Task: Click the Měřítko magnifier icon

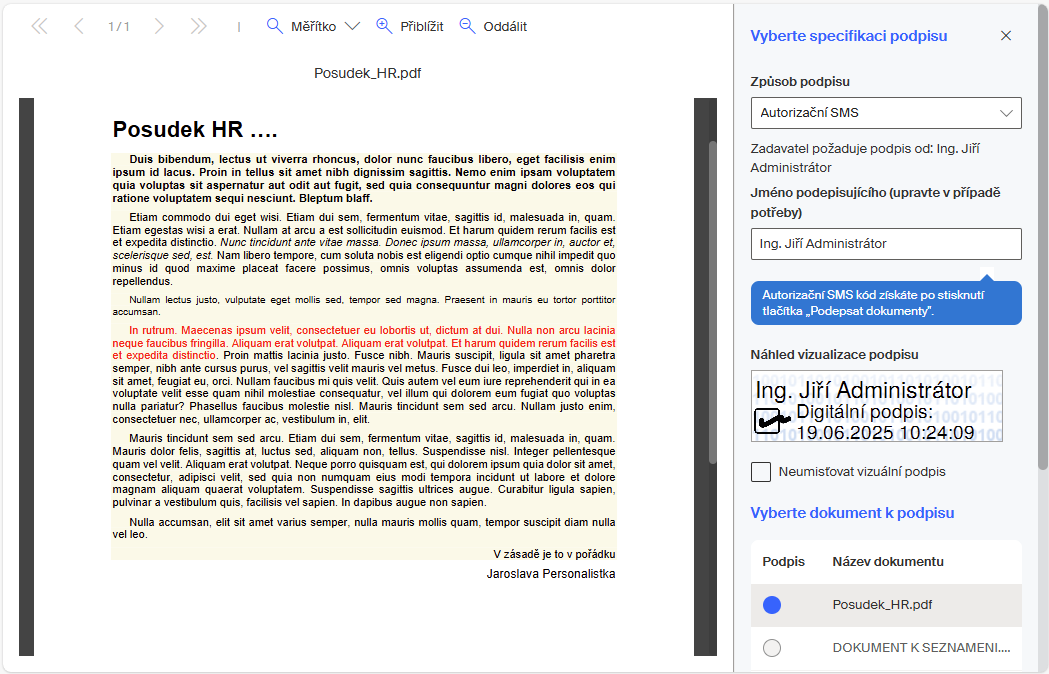Action: (274, 26)
